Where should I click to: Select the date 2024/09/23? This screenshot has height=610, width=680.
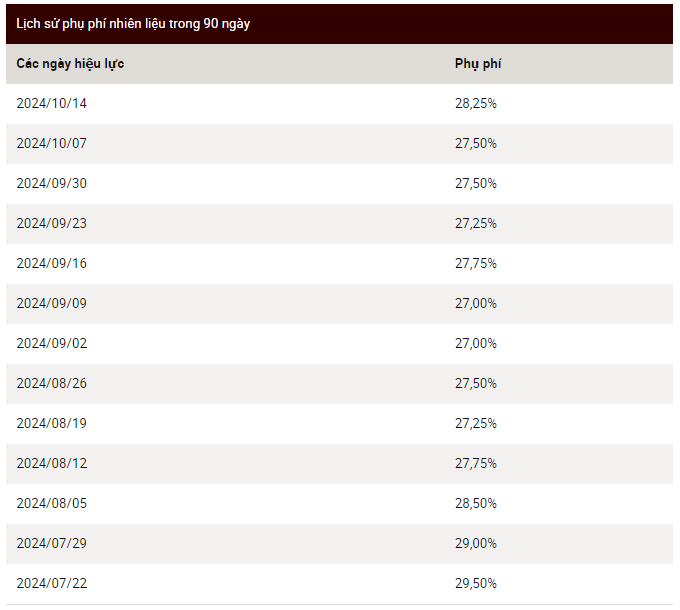[x=52, y=223]
